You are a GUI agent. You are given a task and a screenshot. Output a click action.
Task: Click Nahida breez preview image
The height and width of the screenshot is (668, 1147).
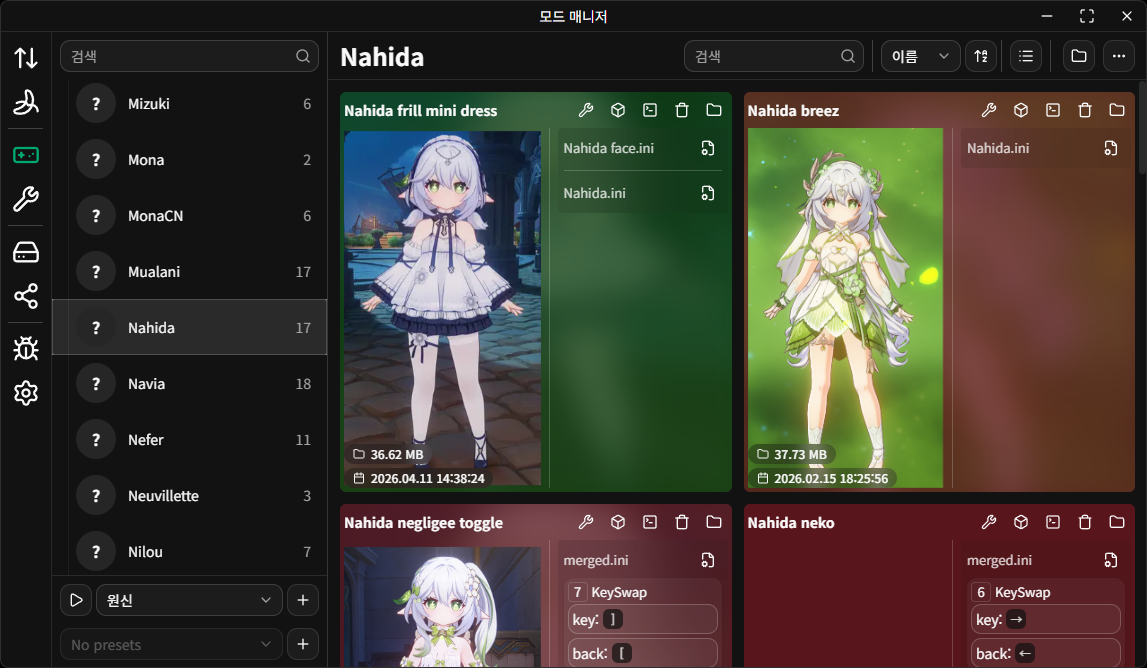pos(845,308)
